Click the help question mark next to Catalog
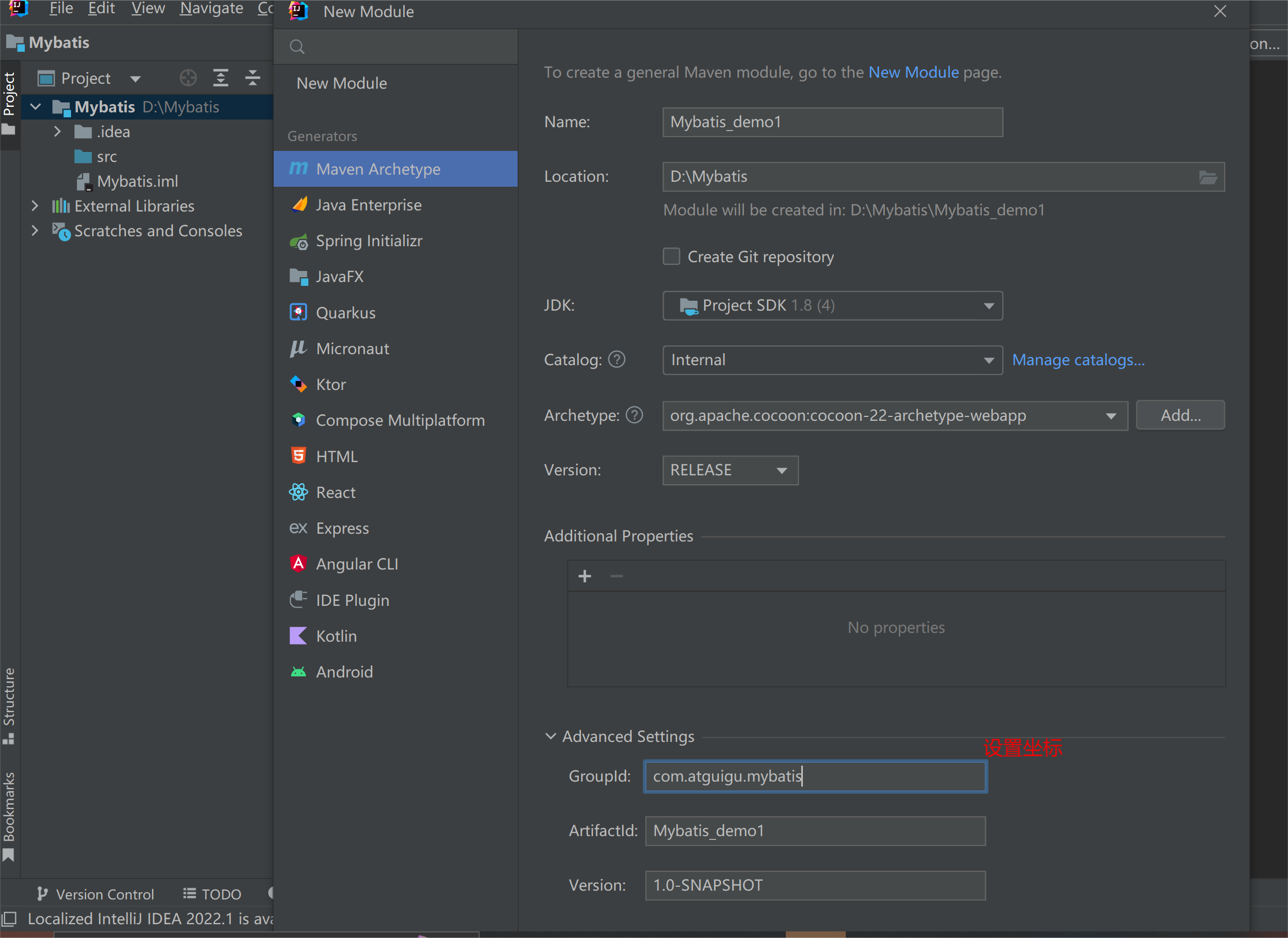This screenshot has height=938, width=1288. (617, 359)
